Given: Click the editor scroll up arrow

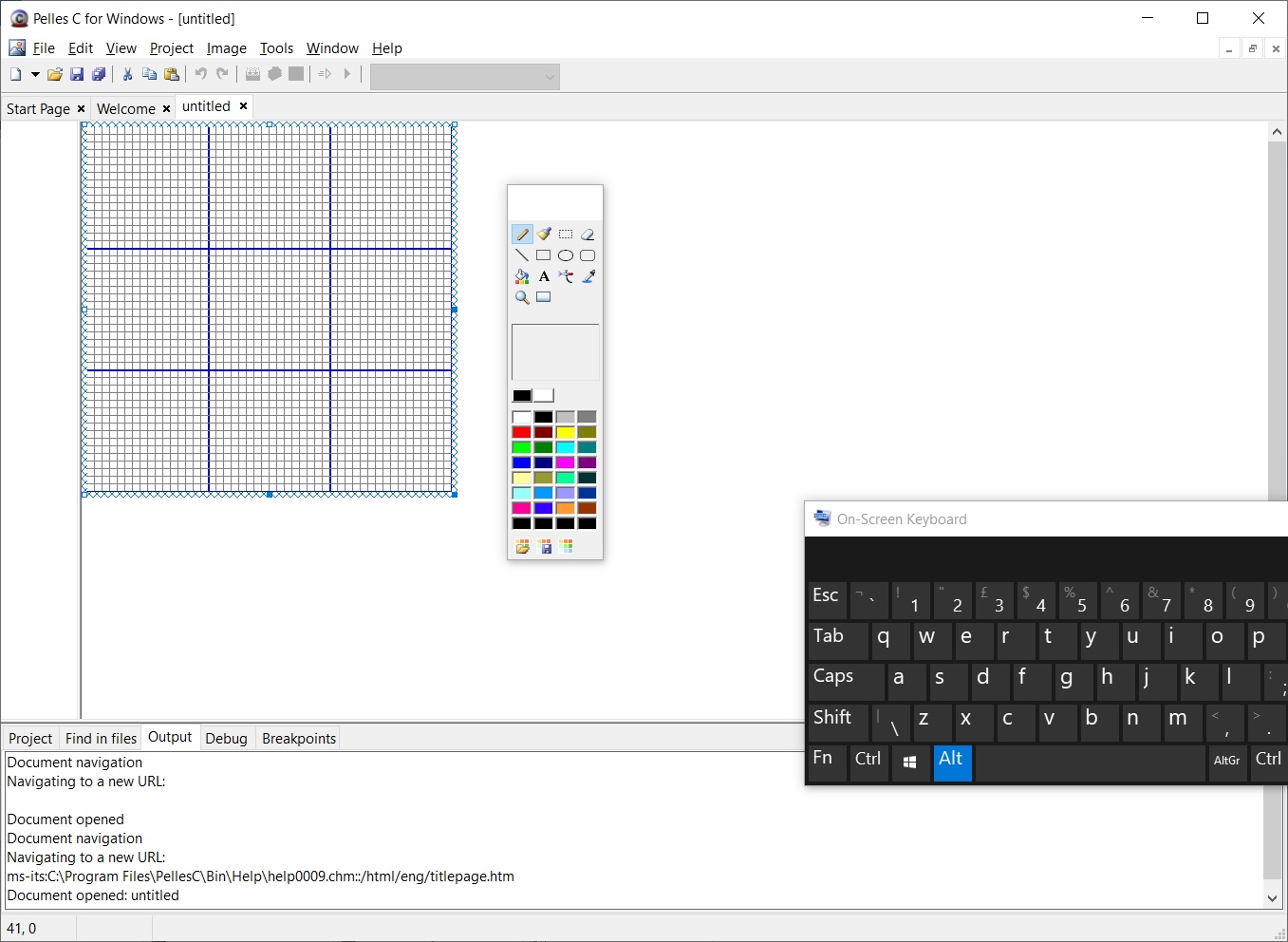Looking at the screenshot, I should click(1278, 133).
